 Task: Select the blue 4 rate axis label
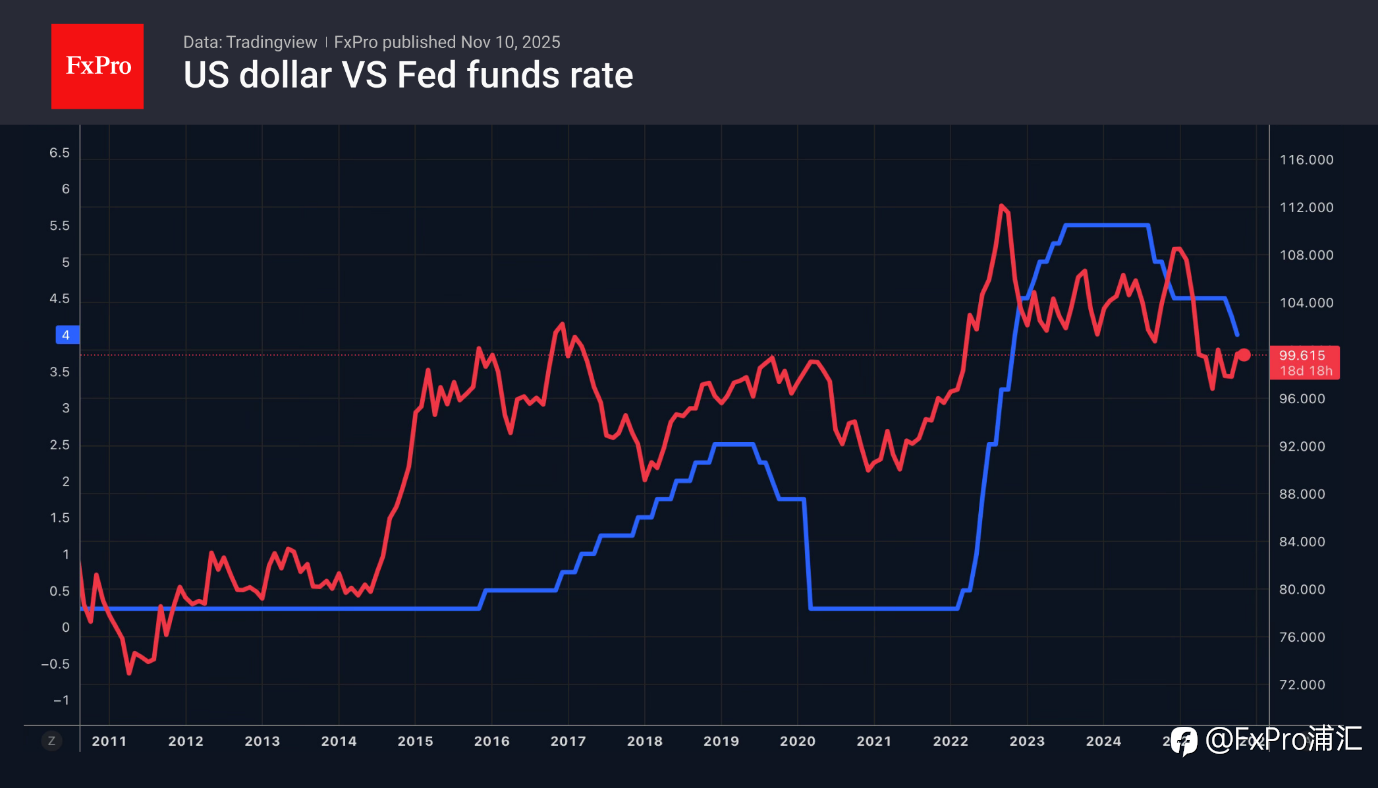[x=65, y=335]
